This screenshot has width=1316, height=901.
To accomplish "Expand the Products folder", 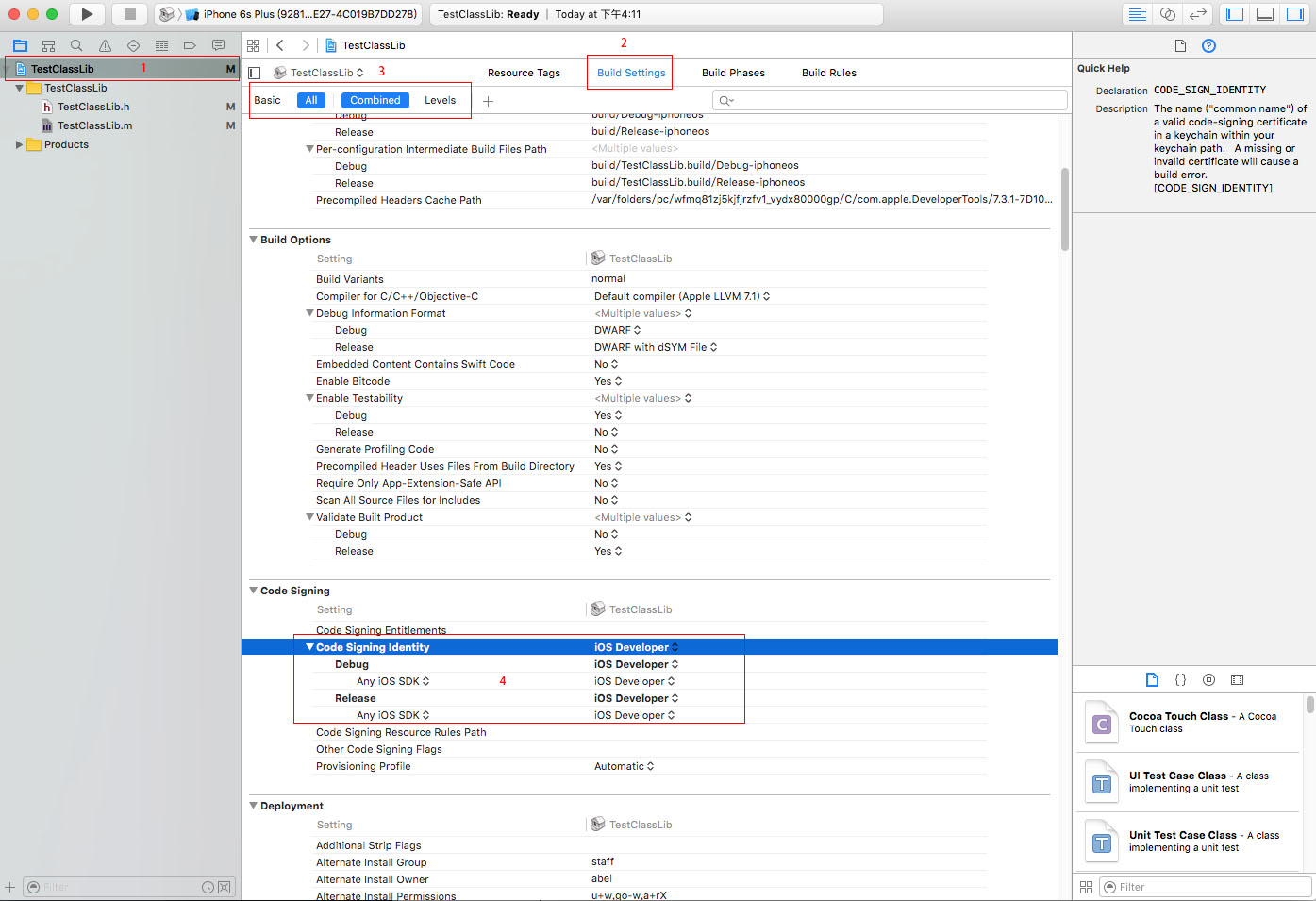I will pyautogui.click(x=19, y=144).
